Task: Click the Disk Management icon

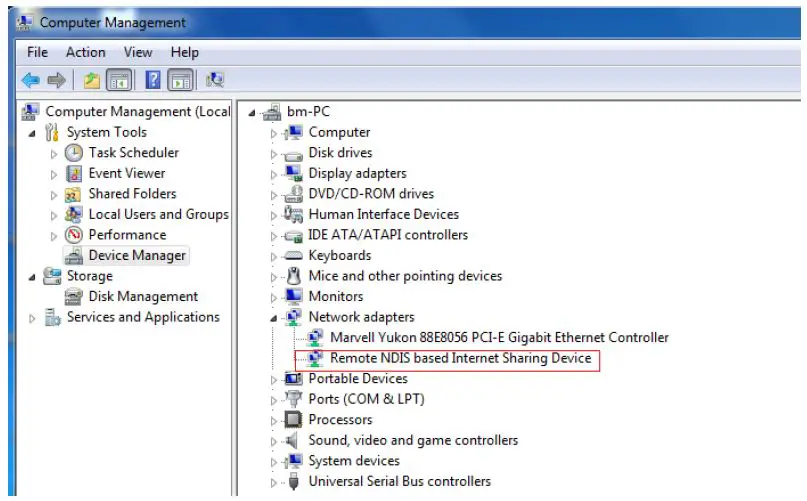Action: [x=74, y=297]
